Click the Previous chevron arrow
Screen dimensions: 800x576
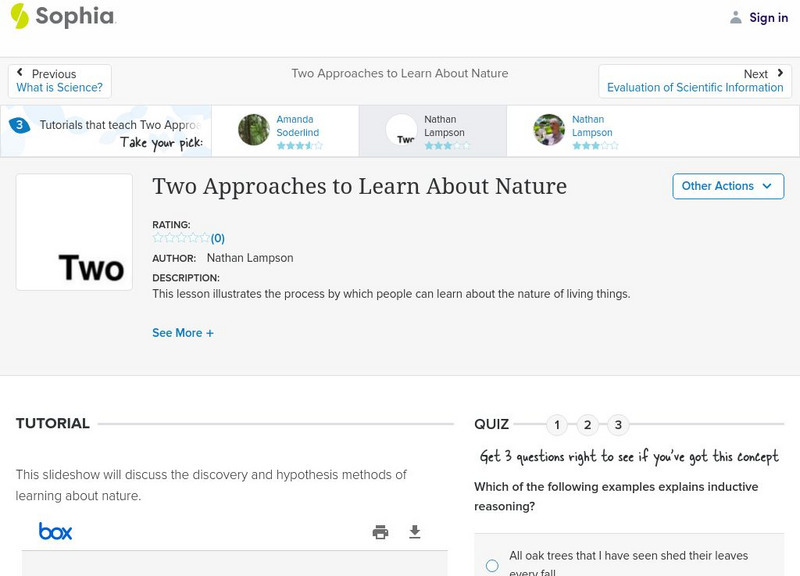[20, 73]
